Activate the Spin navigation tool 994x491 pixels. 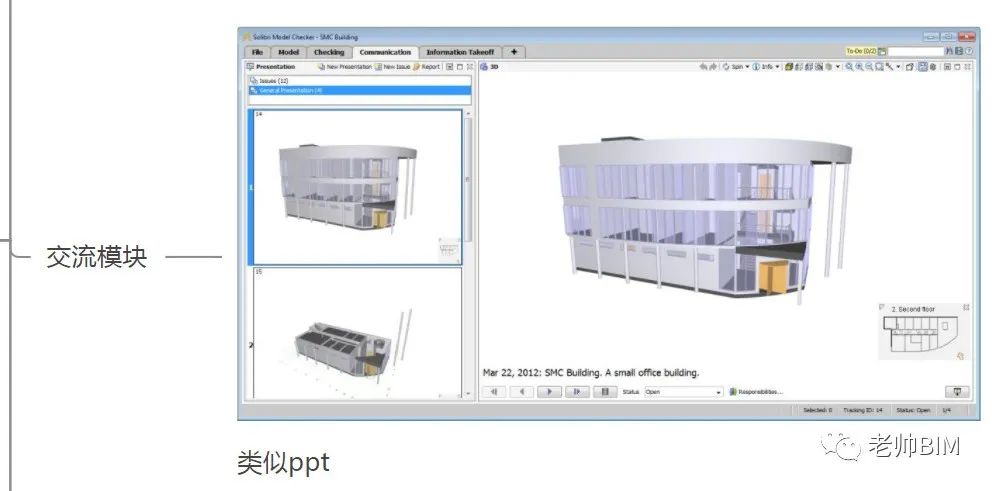click(732, 67)
